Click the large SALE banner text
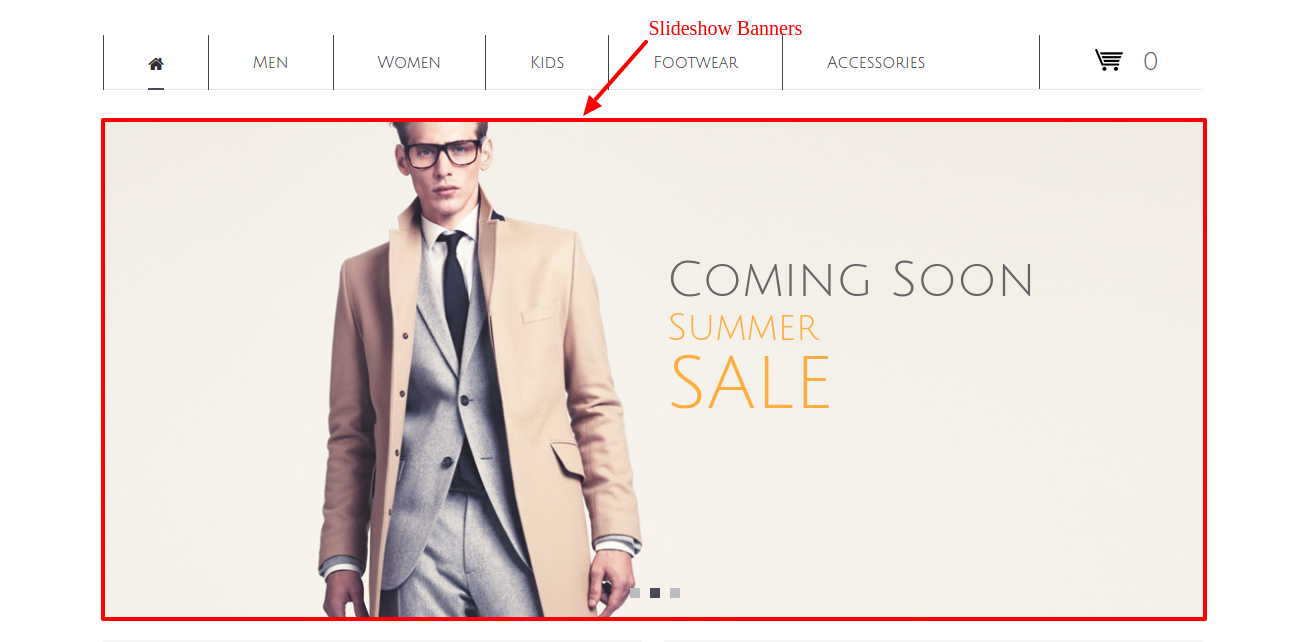Image resolution: width=1306 pixels, height=642 pixels. [x=750, y=382]
